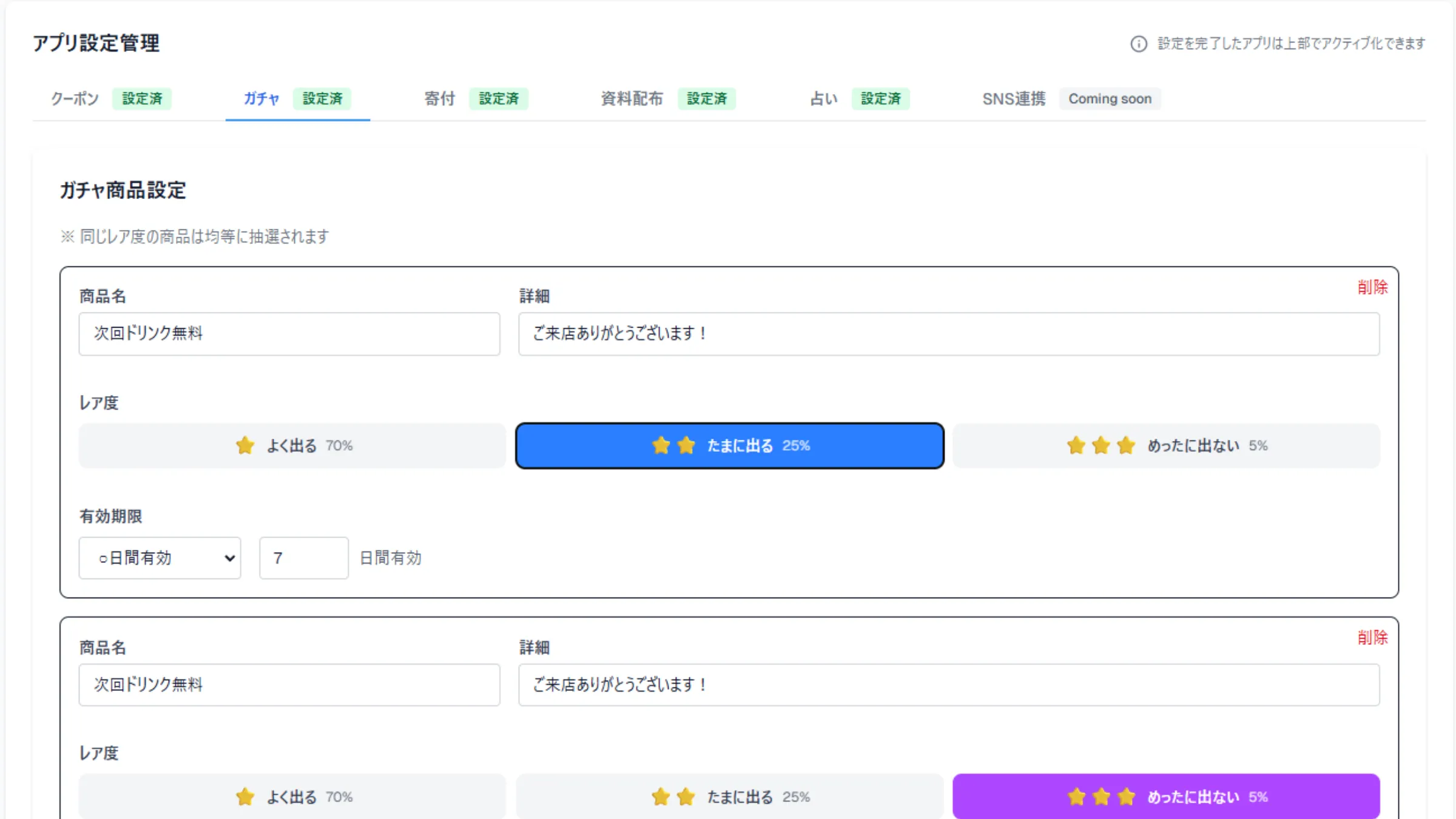
Task: Click the first 詳細 text field
Action: pyautogui.click(x=949, y=334)
